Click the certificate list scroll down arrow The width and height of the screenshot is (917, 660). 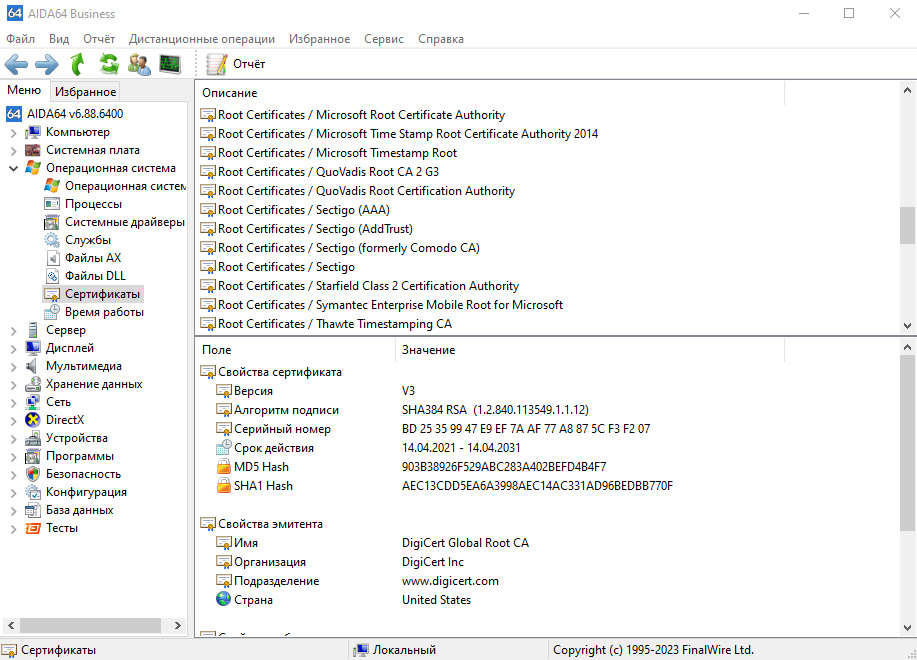907,326
